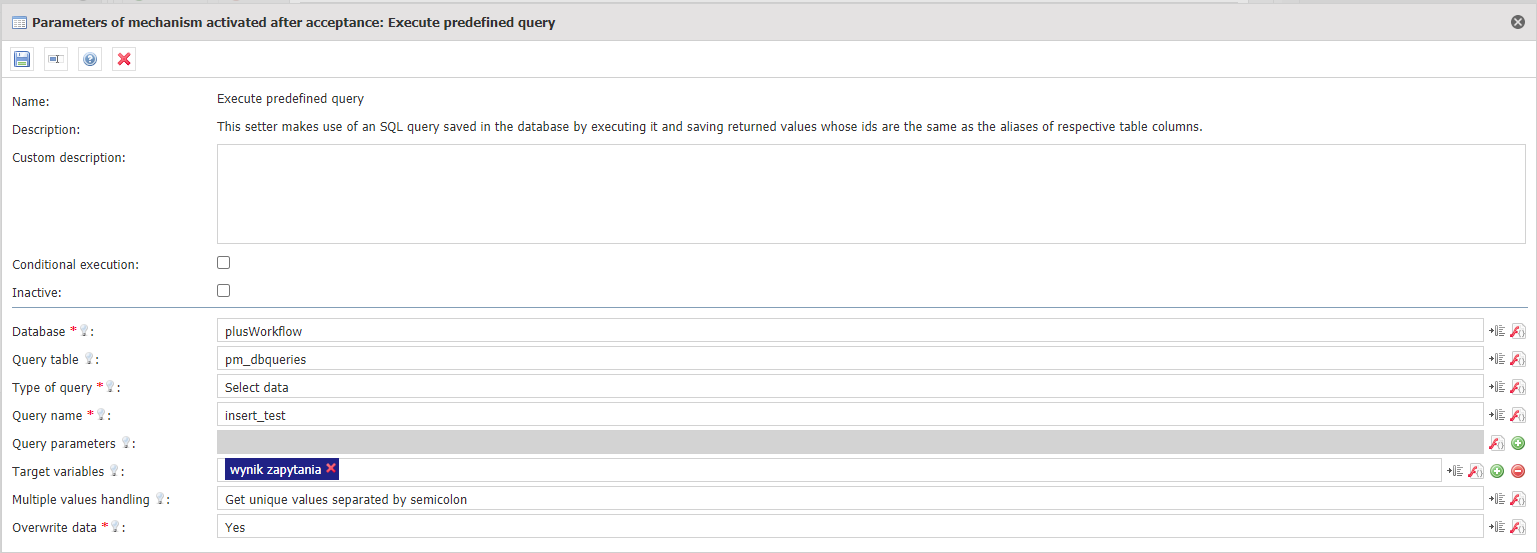Click into the Custom description text area
This screenshot has width=1537, height=553.
(871, 194)
